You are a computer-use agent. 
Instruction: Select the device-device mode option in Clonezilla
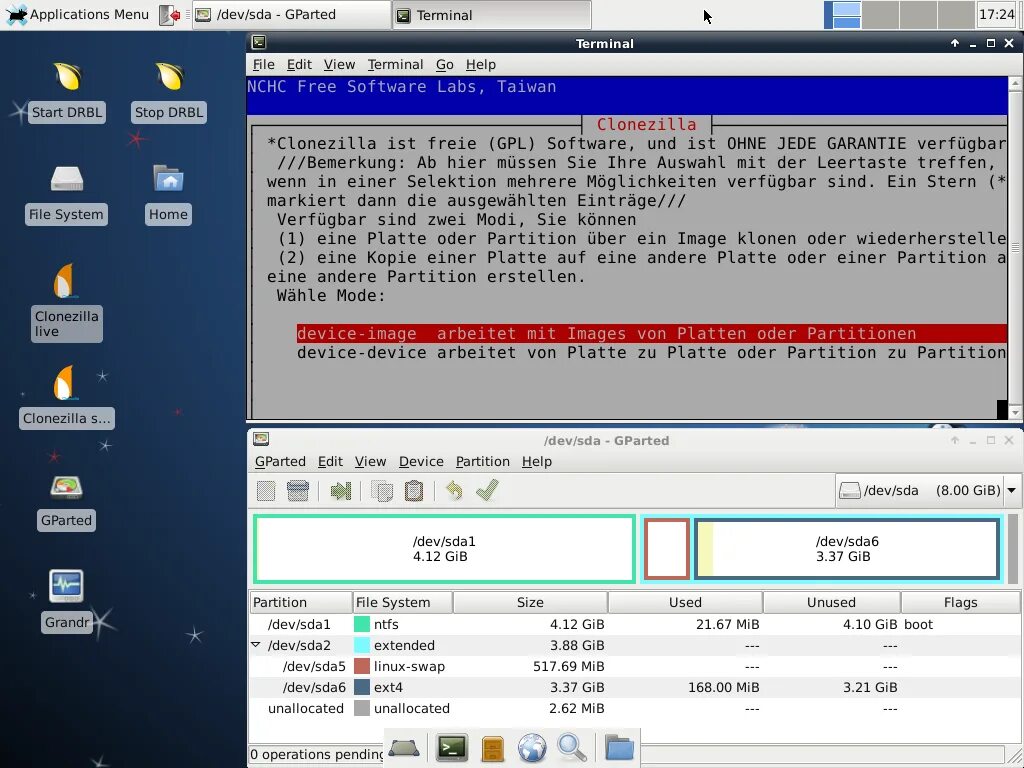click(651, 353)
